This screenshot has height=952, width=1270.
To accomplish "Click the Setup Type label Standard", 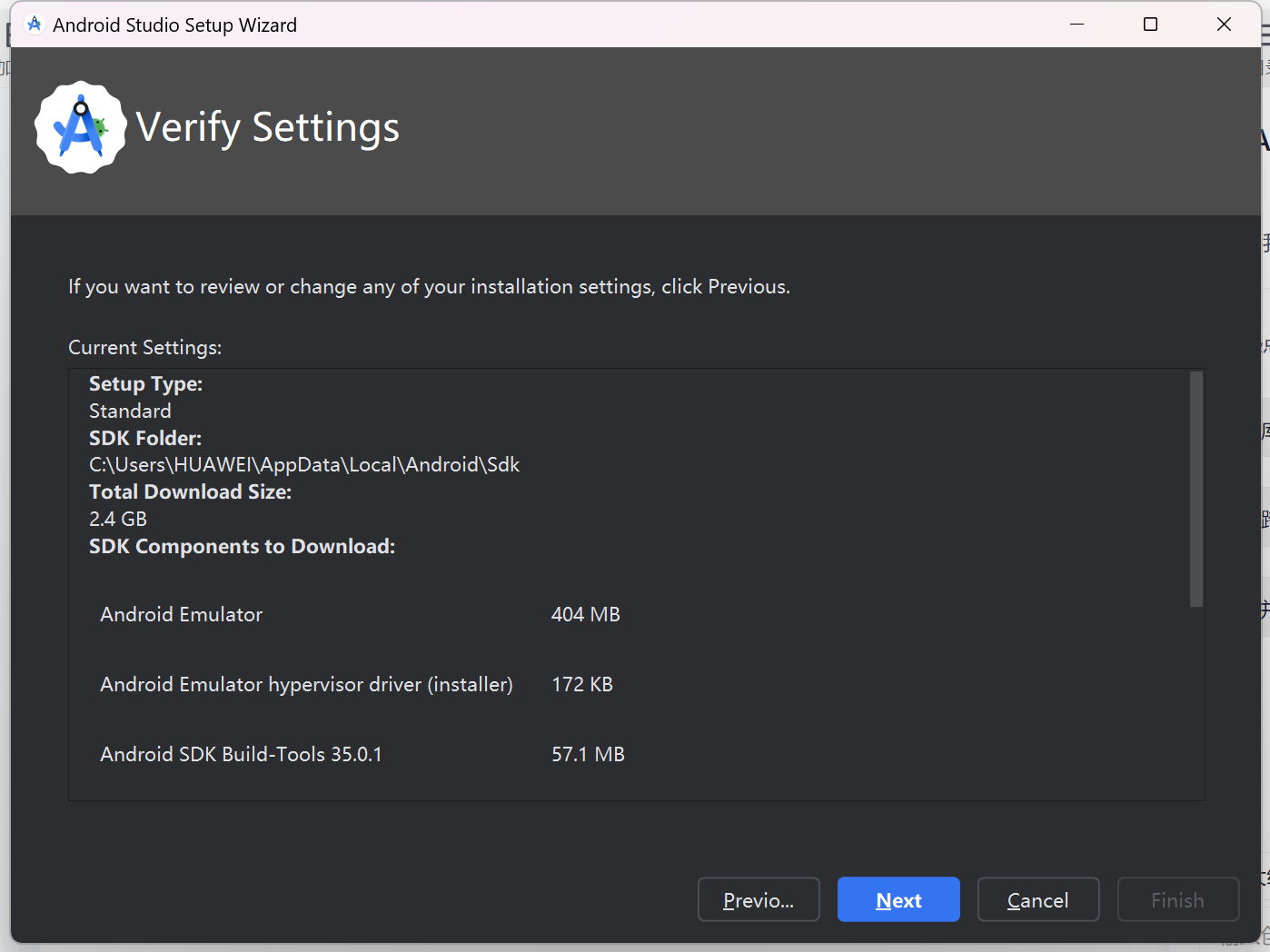I will (130, 411).
